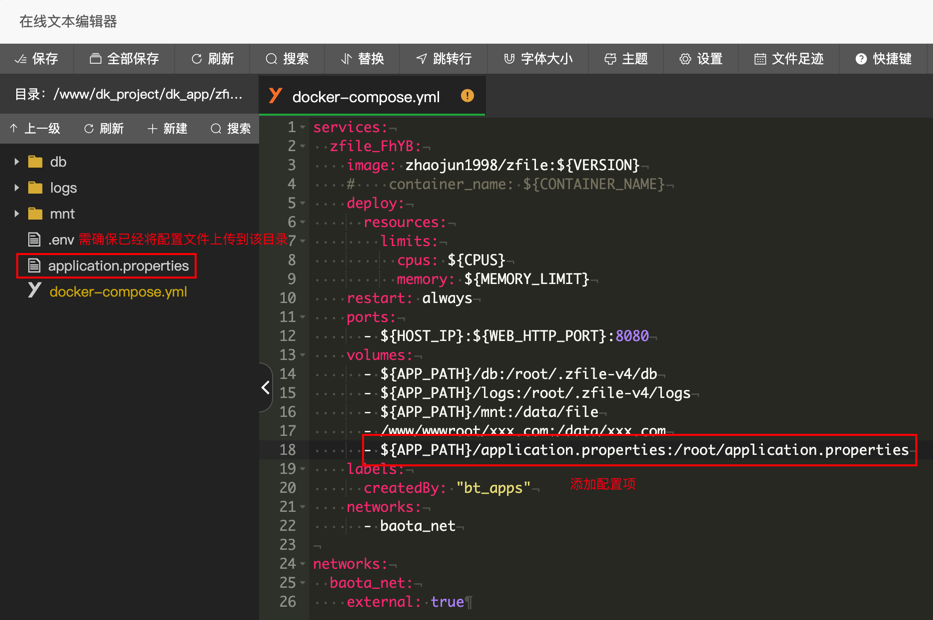This screenshot has width=933, height=620.
Task: Open Jump to Line (跳转行)
Action: coord(443,59)
